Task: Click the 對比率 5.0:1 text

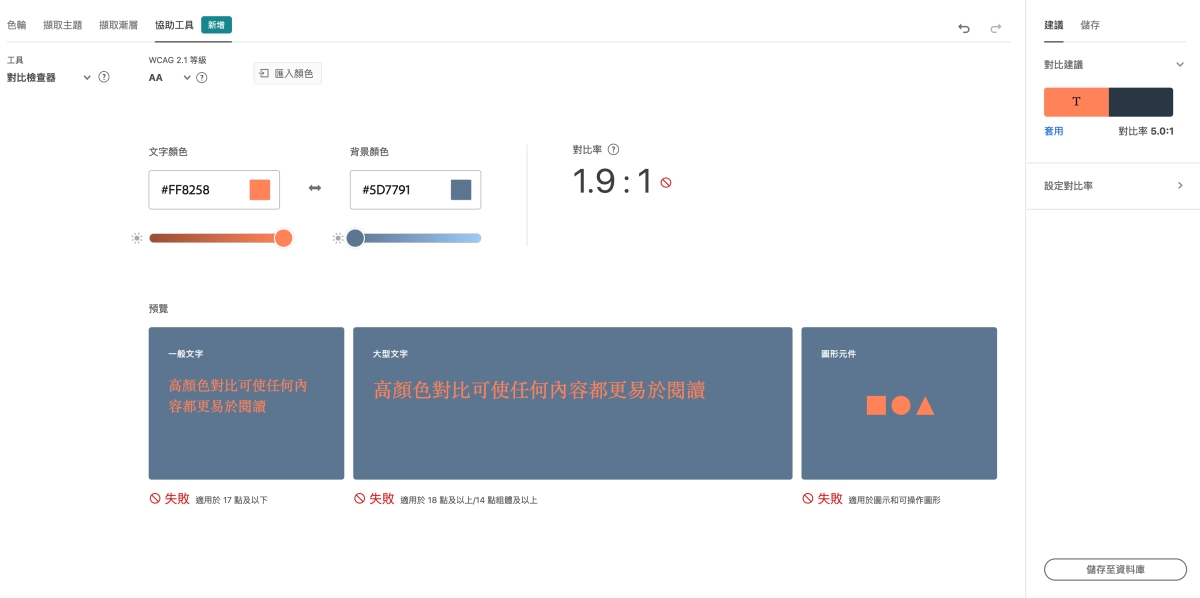Action: click(1146, 131)
